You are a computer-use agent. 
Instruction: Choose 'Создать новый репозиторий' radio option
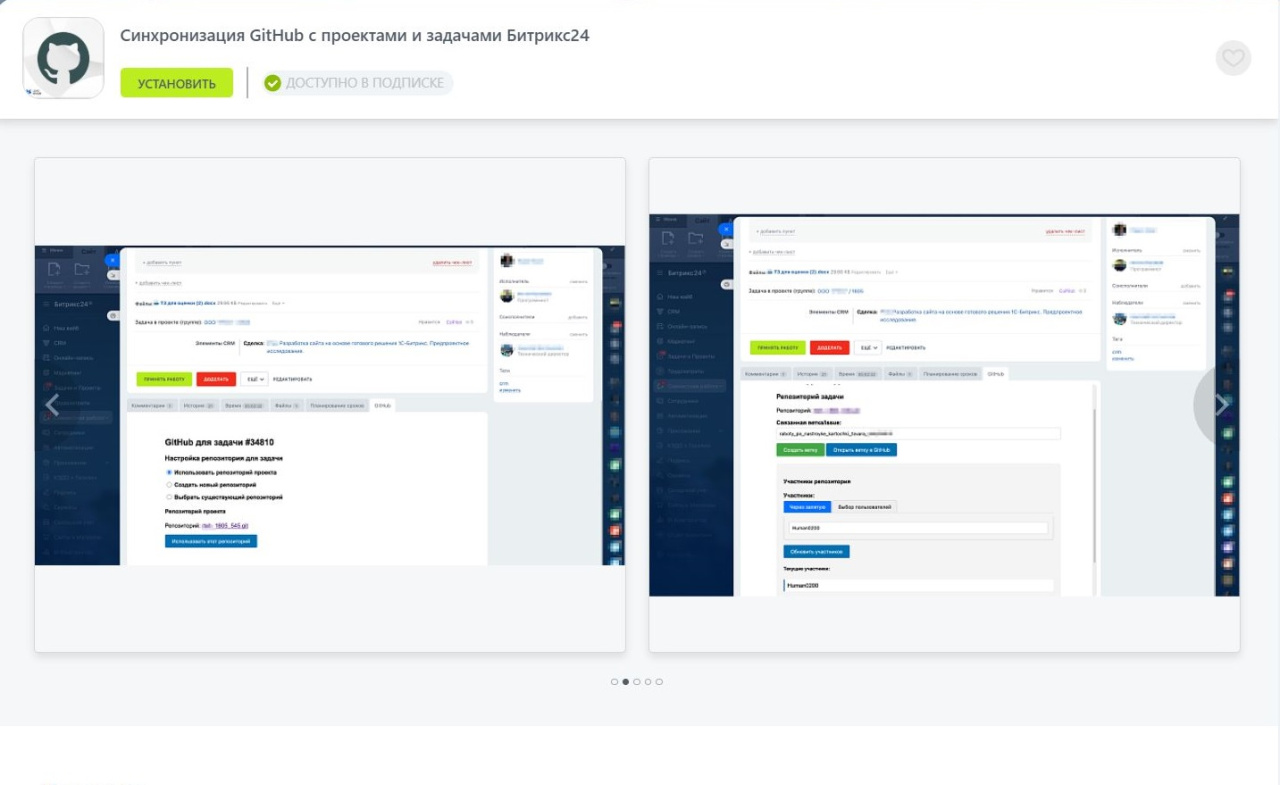pyautogui.click(x=169, y=484)
